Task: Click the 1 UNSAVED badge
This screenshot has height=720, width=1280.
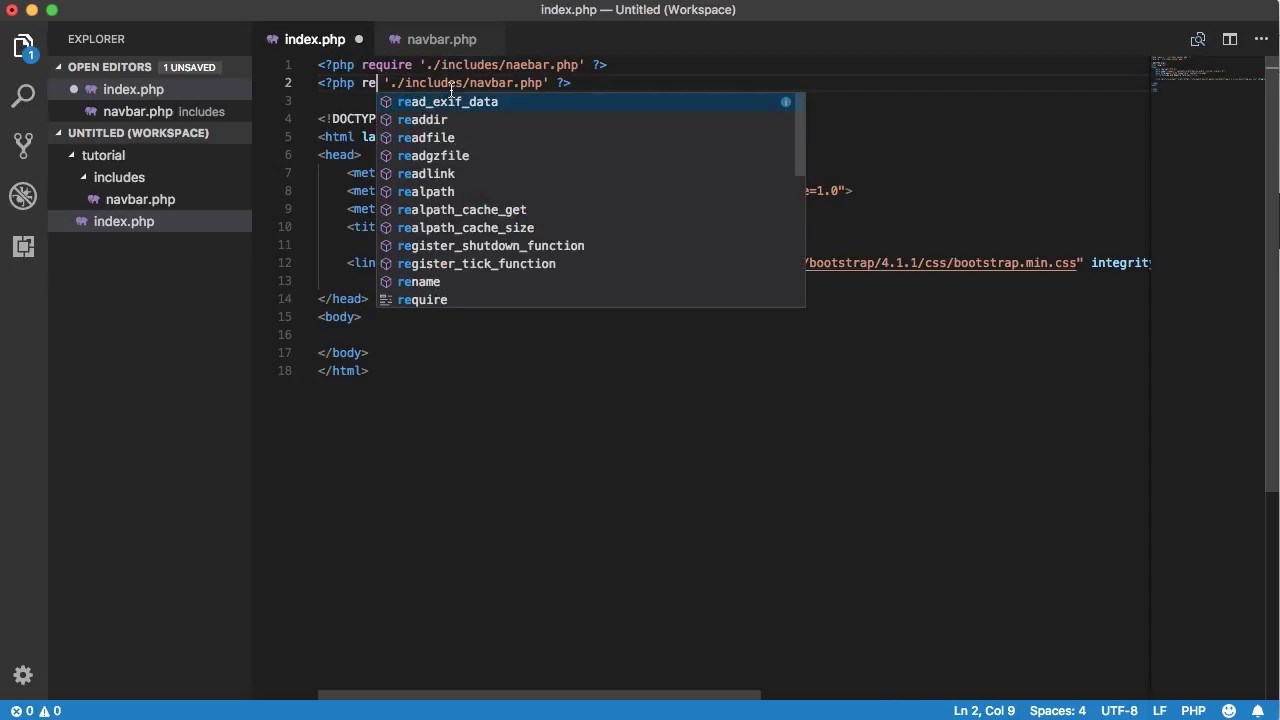Action: pos(189,67)
